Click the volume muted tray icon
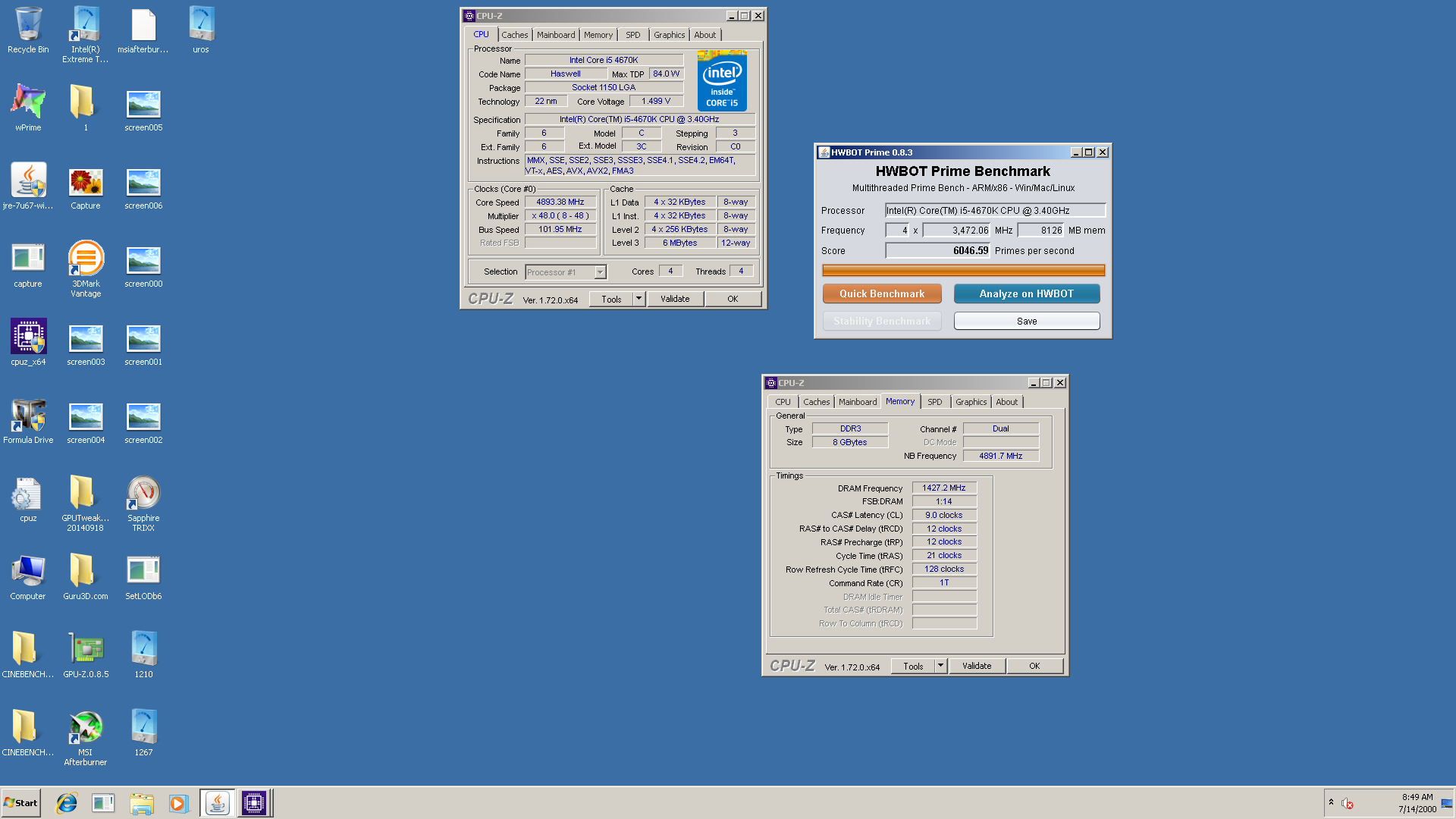1456x819 pixels. click(1348, 803)
